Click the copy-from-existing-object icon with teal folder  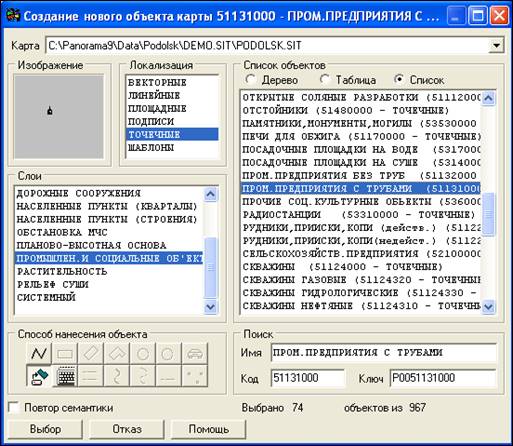[39, 376]
